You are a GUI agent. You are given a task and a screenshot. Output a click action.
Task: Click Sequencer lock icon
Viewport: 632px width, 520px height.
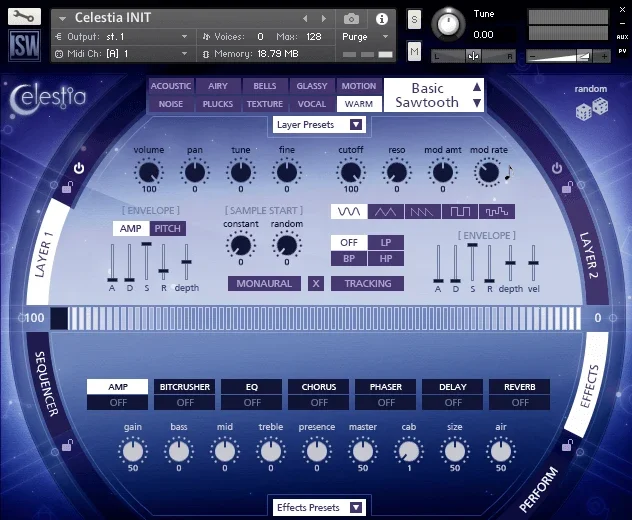[67, 445]
